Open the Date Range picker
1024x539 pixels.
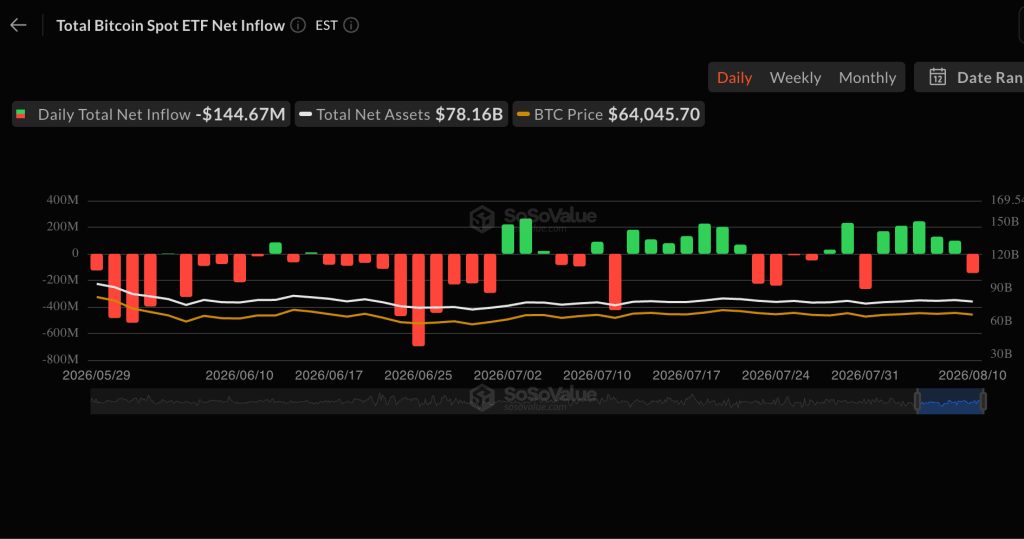(969, 77)
